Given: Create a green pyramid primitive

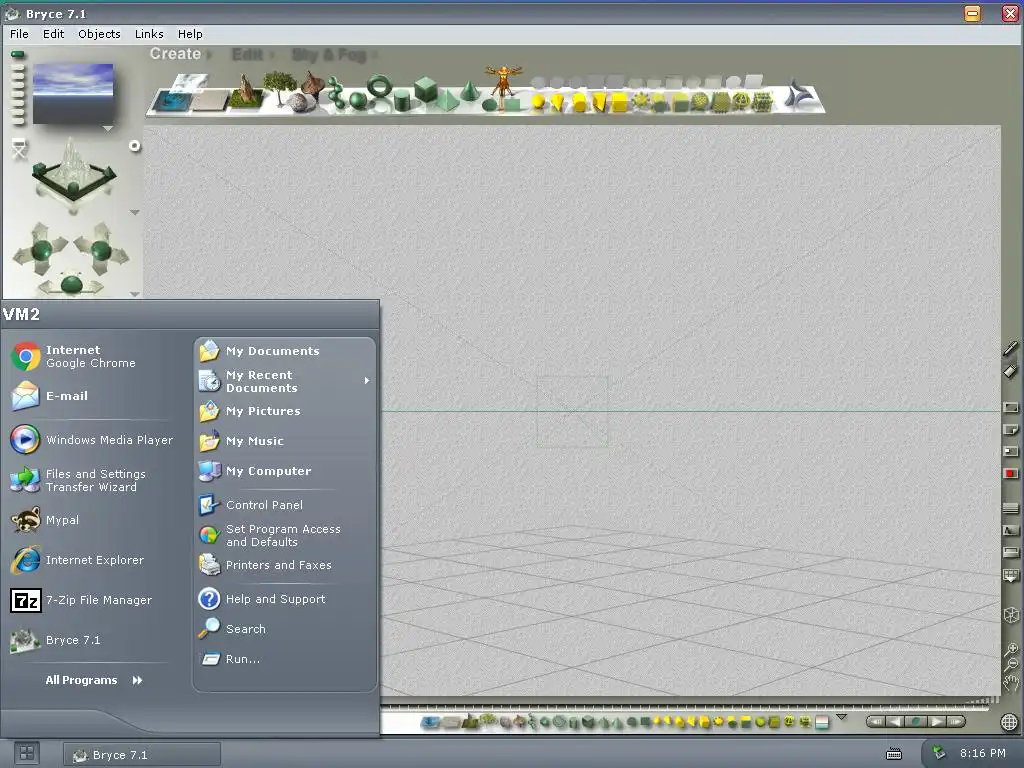Looking at the screenshot, I should [x=447, y=101].
